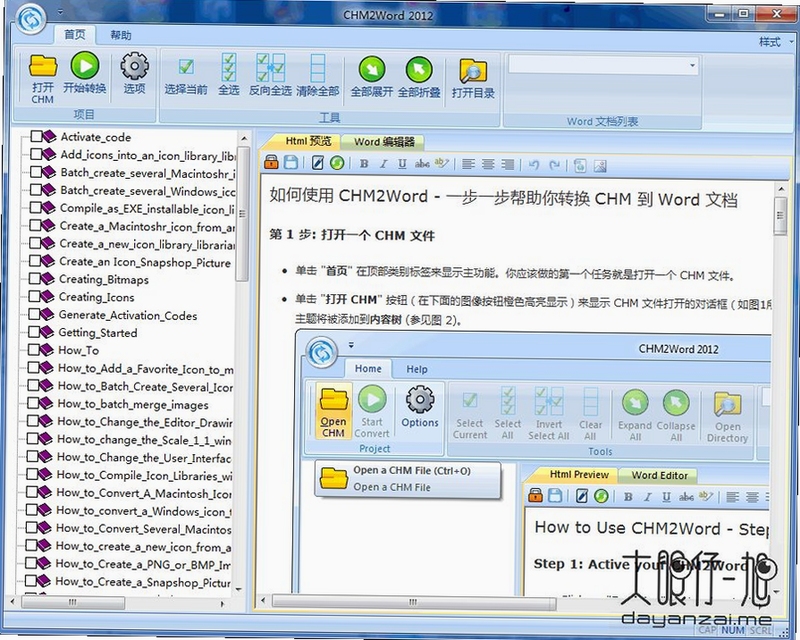Align text right in the editor toolbar
This screenshot has height=640, width=800.
point(508,164)
